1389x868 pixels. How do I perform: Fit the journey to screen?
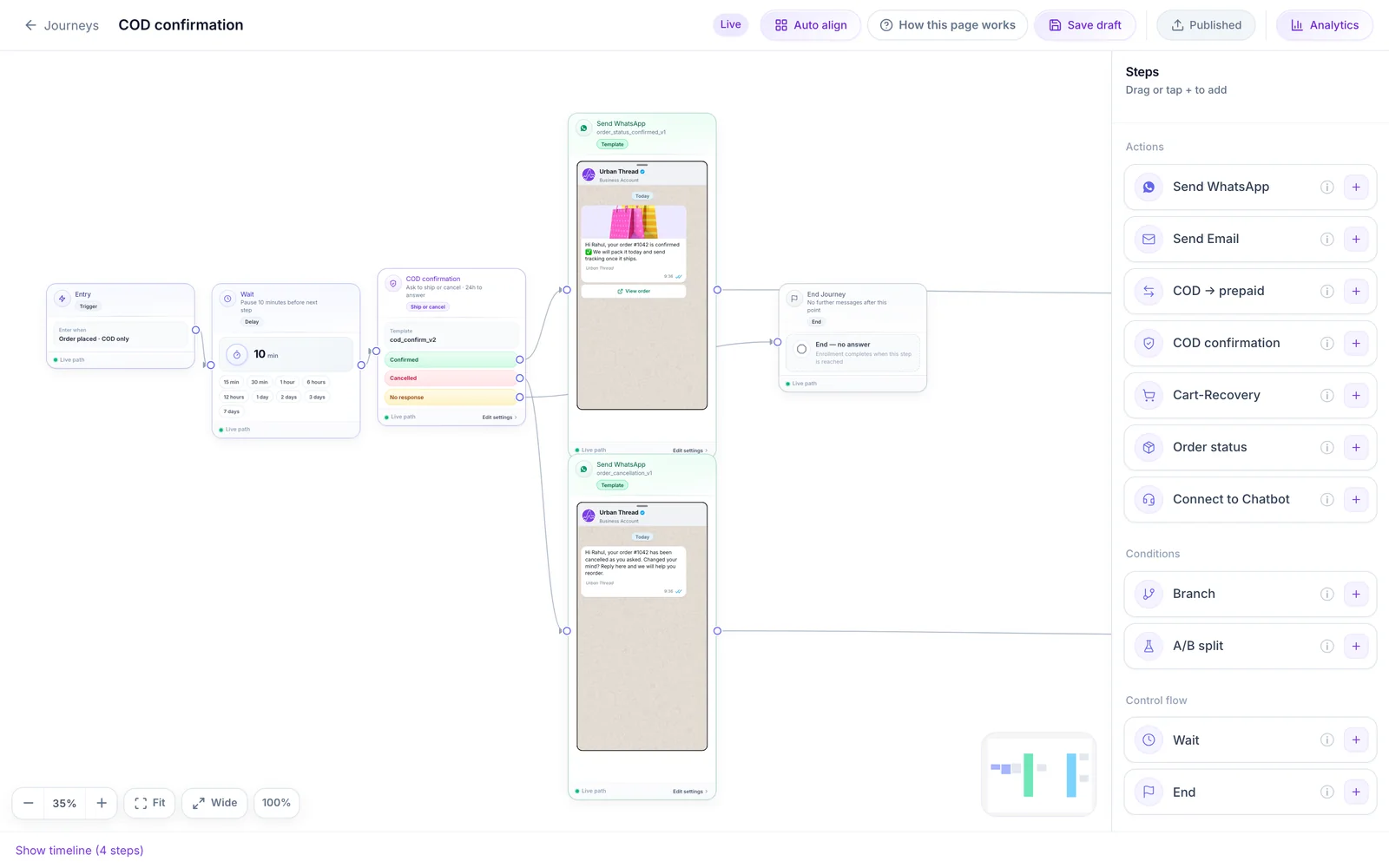point(150,803)
